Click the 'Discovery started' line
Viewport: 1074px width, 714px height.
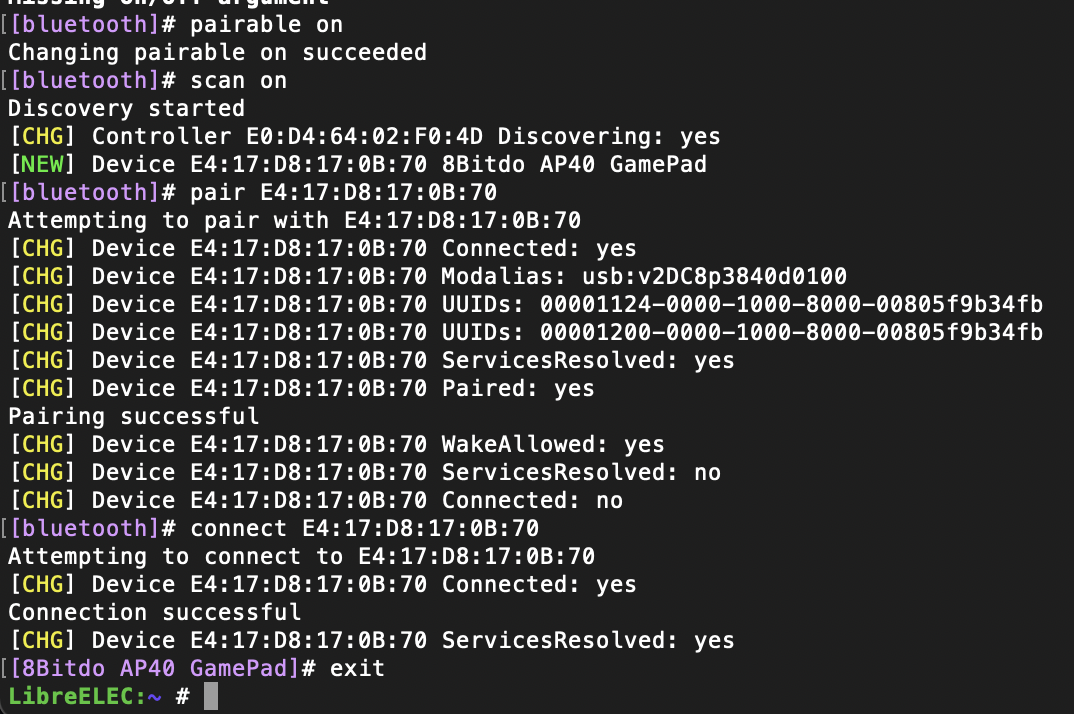[126, 108]
